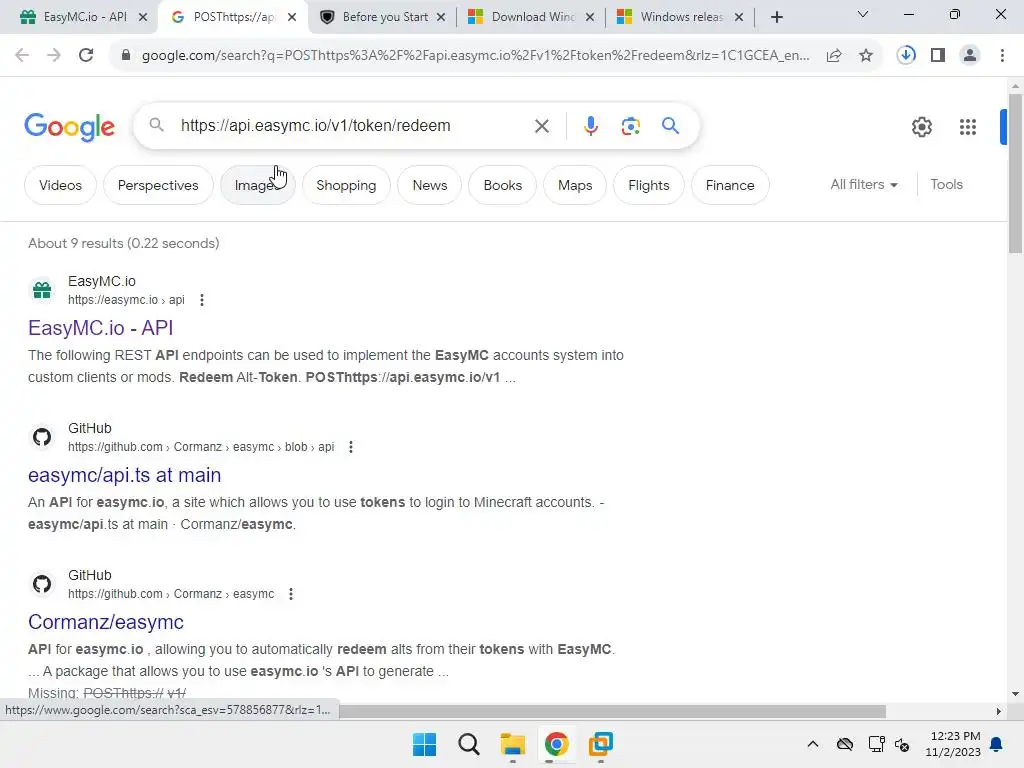Open Windows Start menu

[424, 744]
